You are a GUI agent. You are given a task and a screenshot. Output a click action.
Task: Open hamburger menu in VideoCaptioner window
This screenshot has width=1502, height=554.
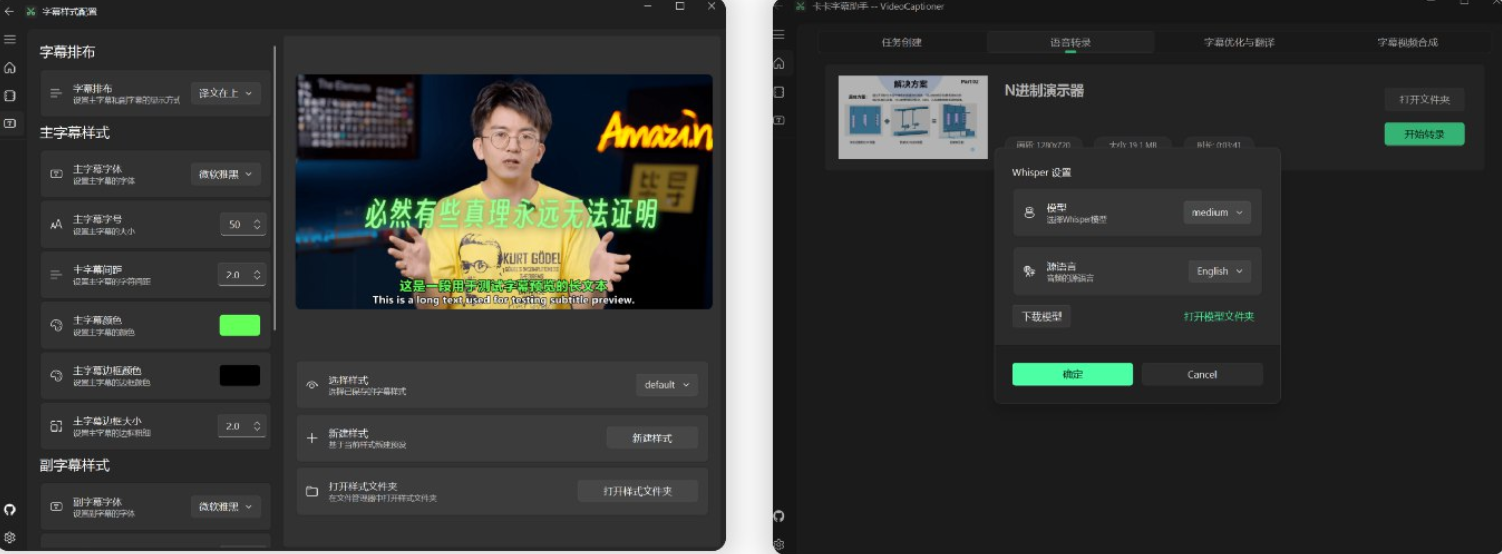[779, 34]
